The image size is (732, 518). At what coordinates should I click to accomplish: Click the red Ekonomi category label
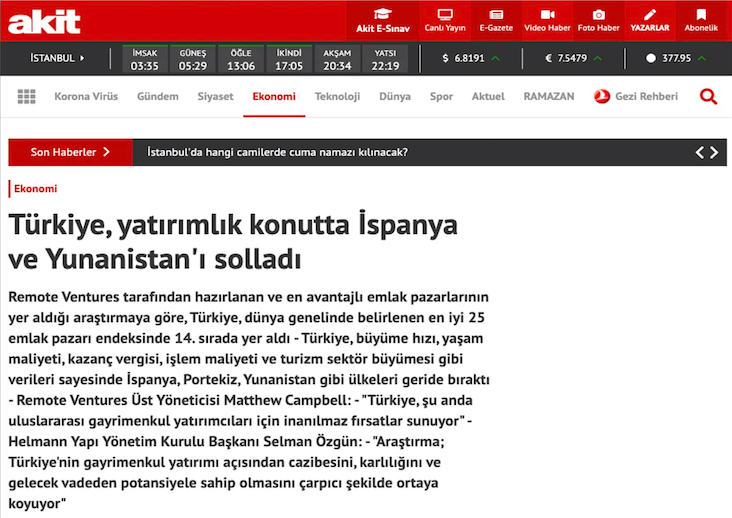[35, 189]
